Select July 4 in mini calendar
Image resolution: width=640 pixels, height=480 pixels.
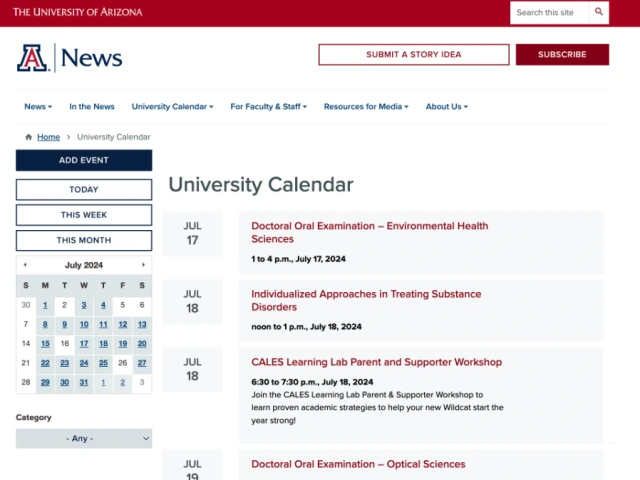point(103,305)
